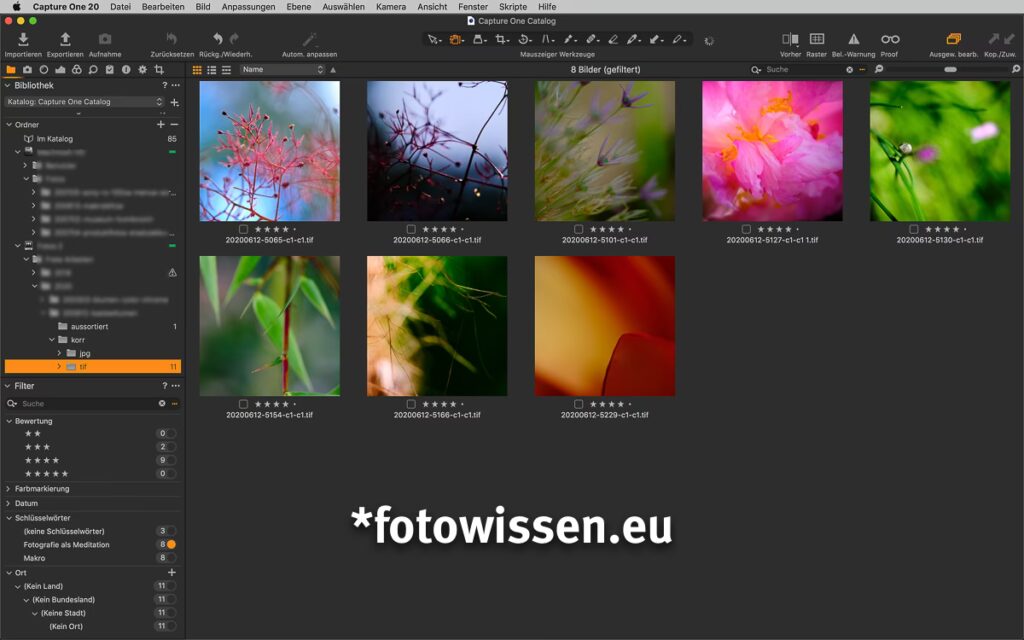
Task: Toggle the Fotografie als Meditation keyword filter
Action: (171, 545)
